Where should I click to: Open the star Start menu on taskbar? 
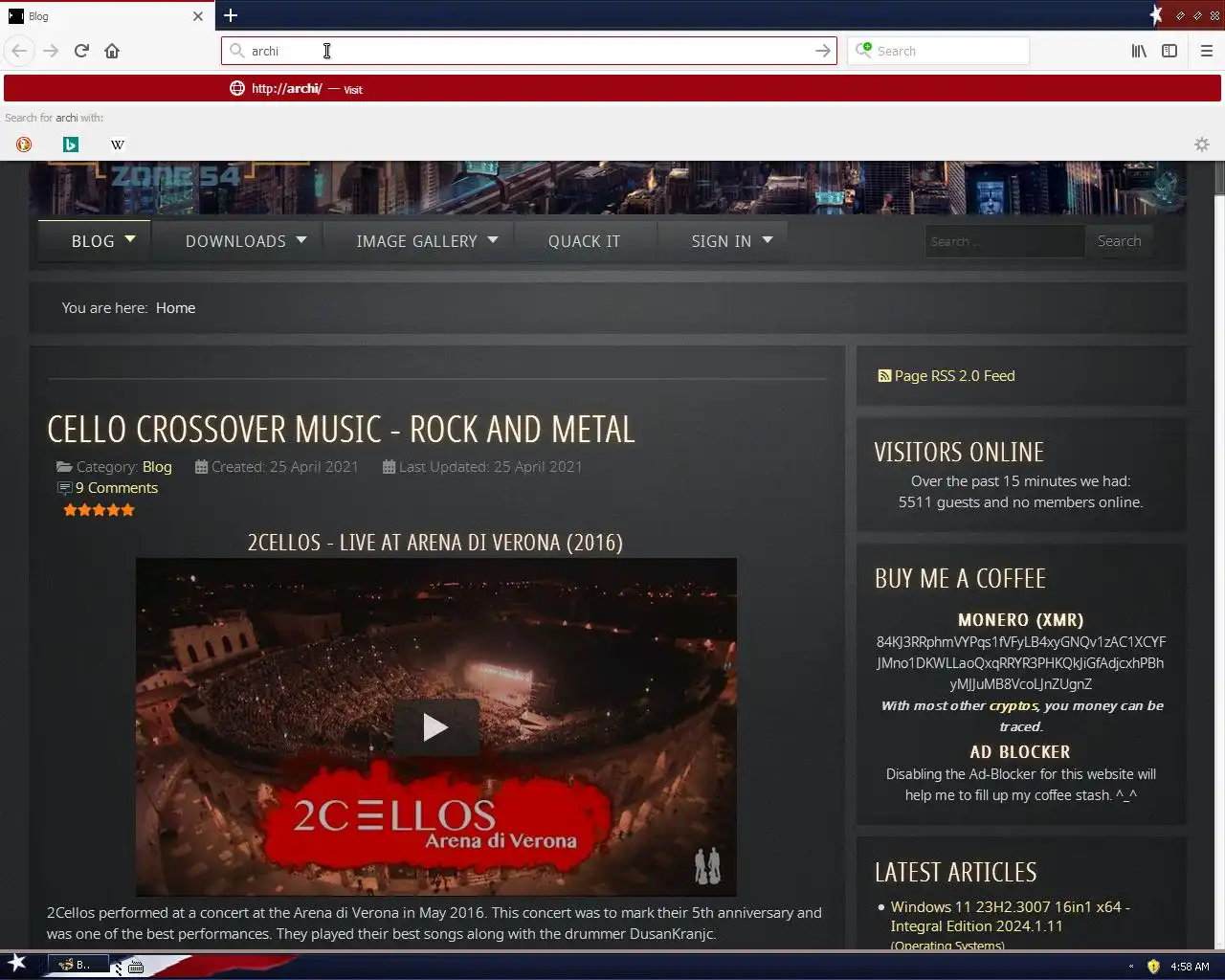tap(16, 964)
